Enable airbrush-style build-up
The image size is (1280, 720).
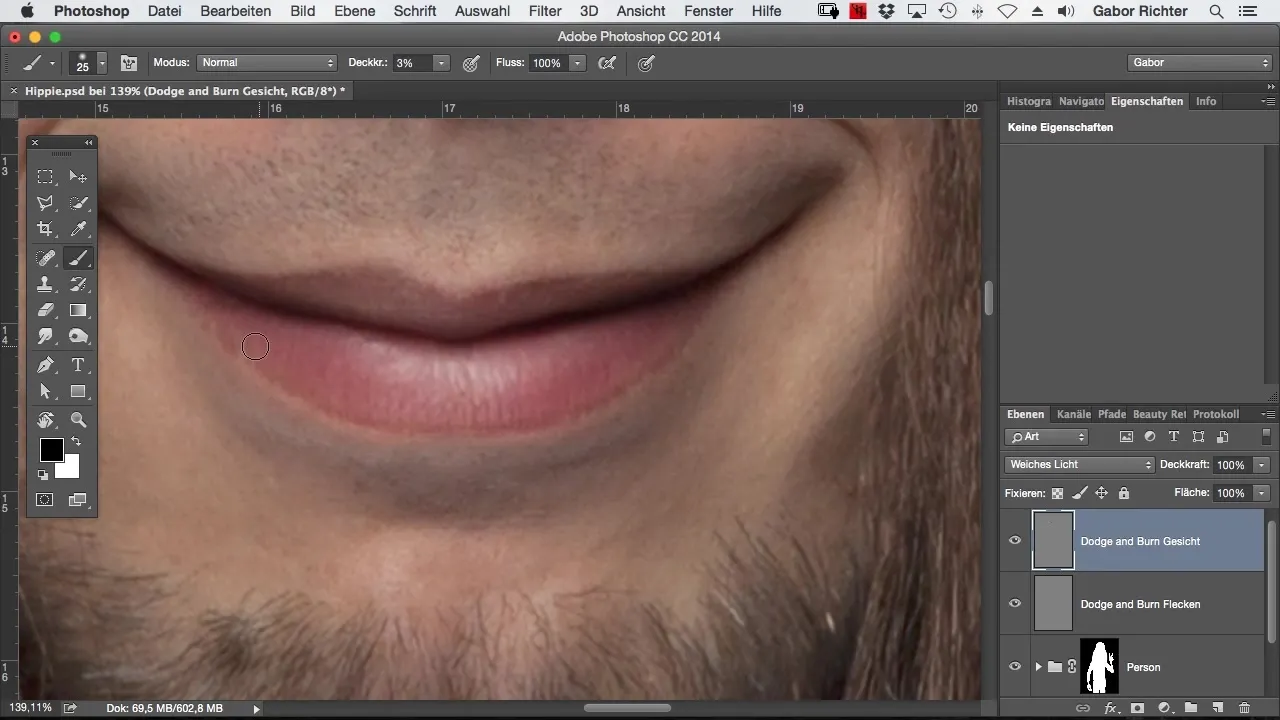point(606,63)
